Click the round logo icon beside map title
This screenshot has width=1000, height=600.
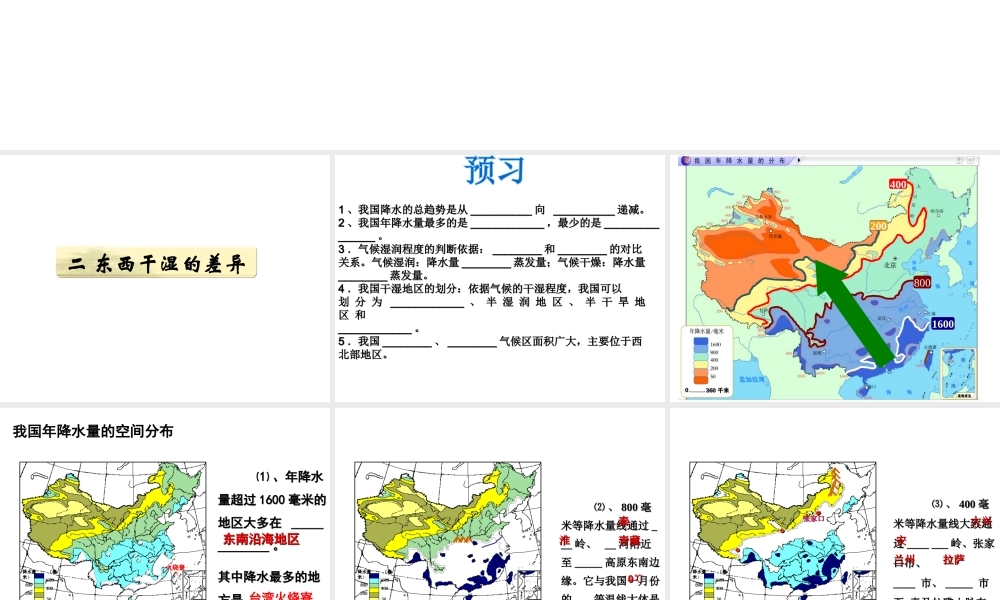tap(686, 161)
